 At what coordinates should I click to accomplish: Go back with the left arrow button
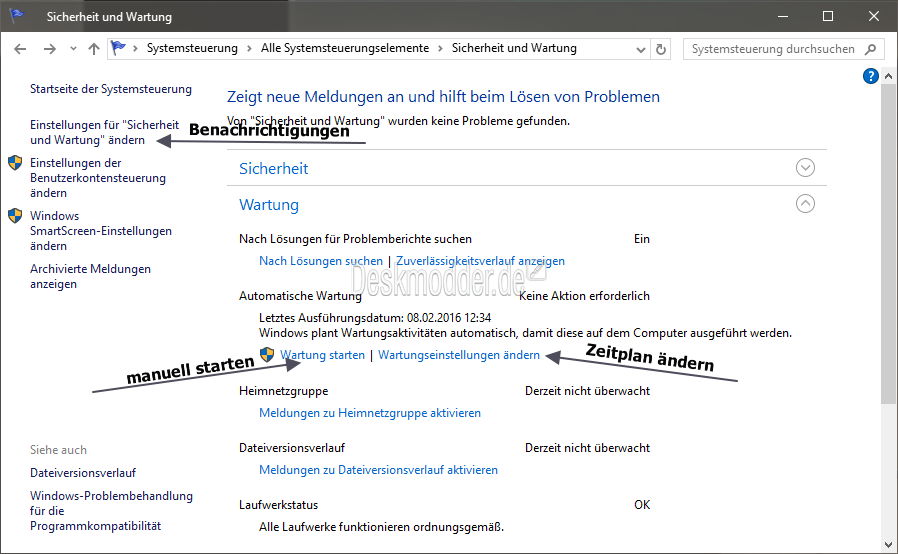click(20, 49)
